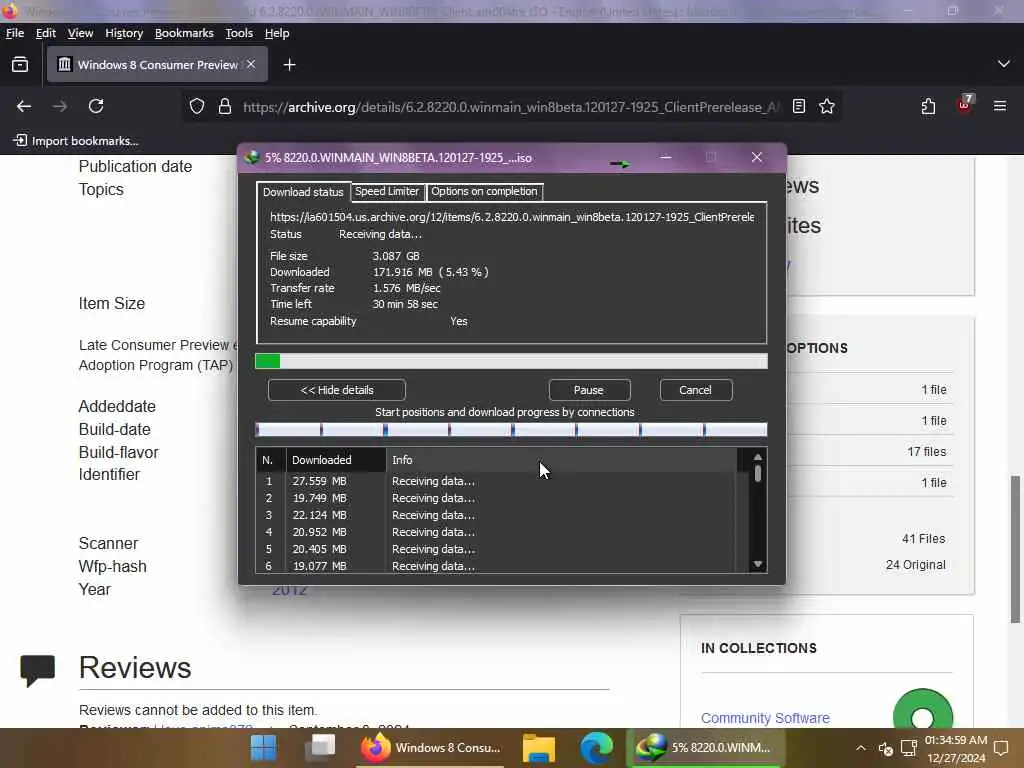
Task: Bookmark this page with the star icon
Action: point(827,106)
